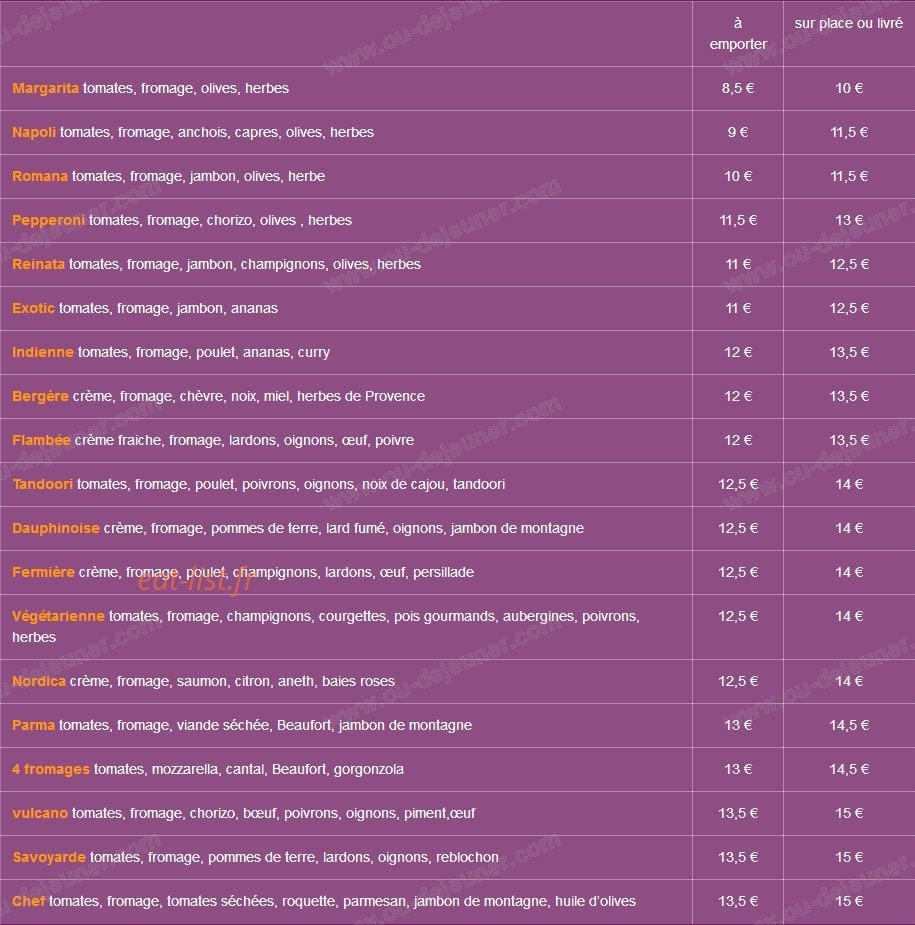This screenshot has height=925, width=915.
Task: Click the Margarita pizza name
Action: (x=45, y=88)
